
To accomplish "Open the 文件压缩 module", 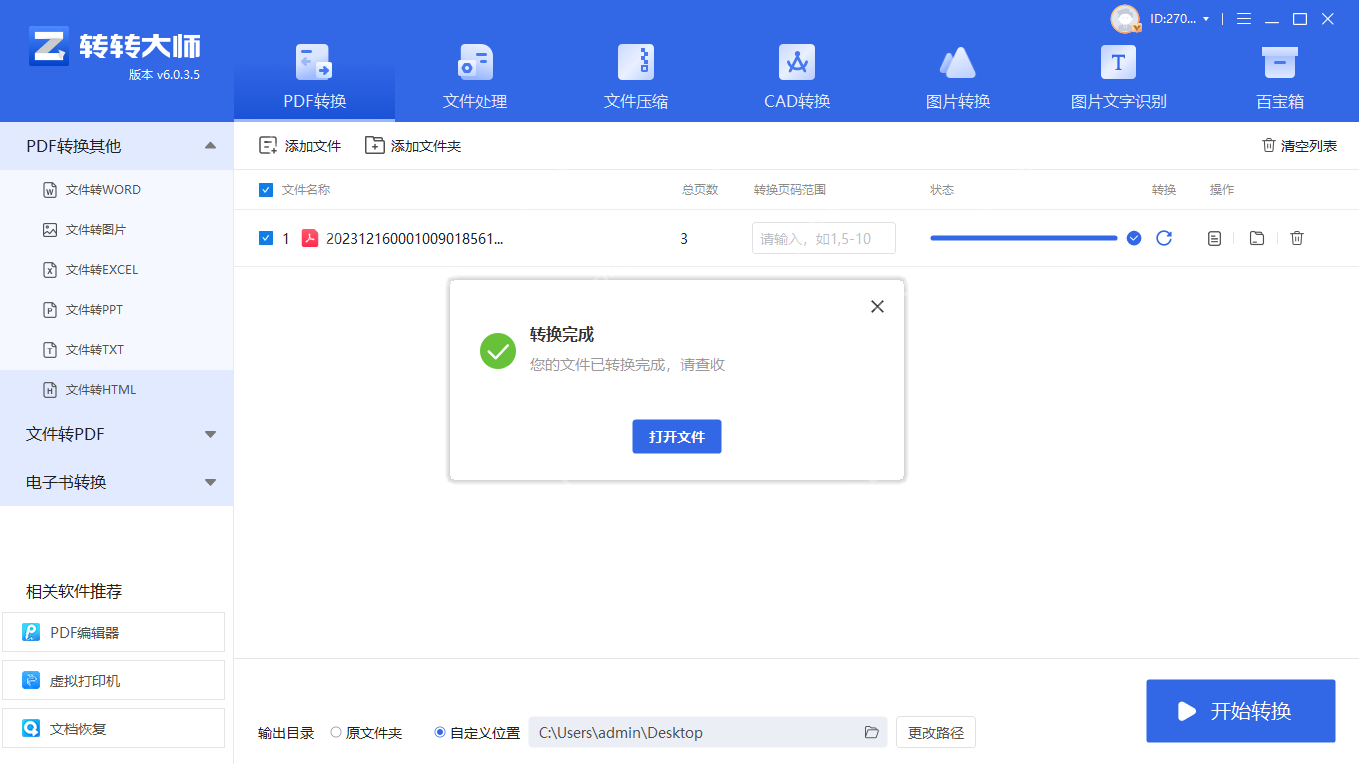I will pyautogui.click(x=635, y=75).
